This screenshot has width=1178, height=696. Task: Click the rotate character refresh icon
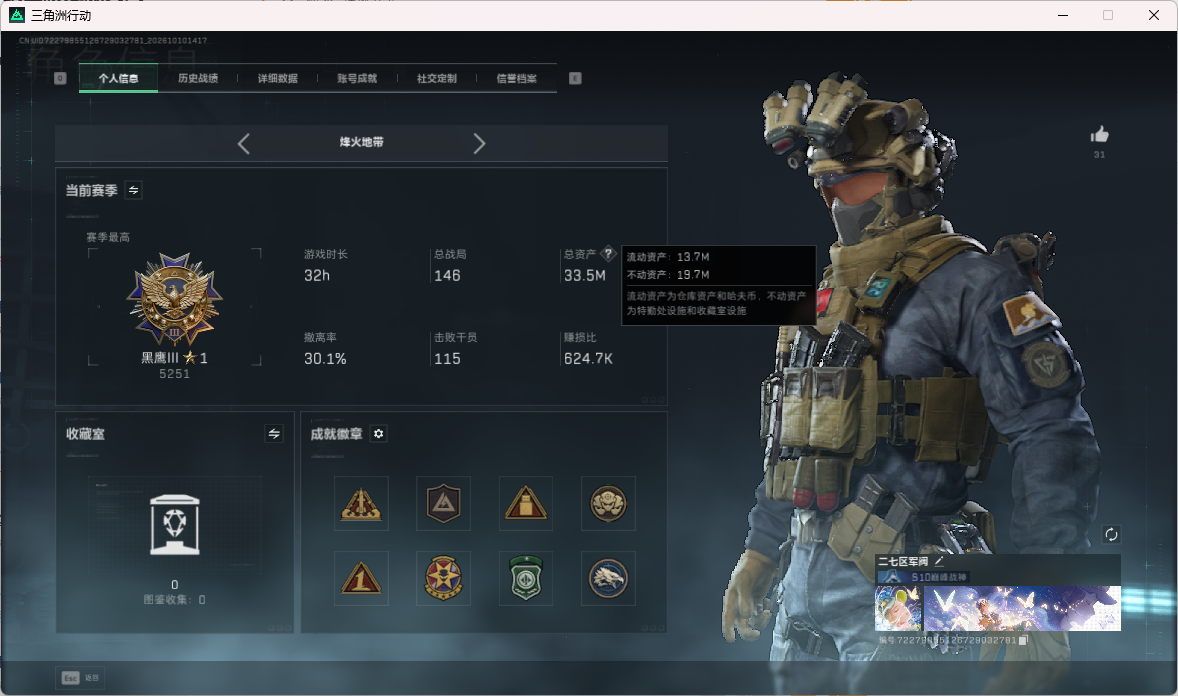point(1111,534)
